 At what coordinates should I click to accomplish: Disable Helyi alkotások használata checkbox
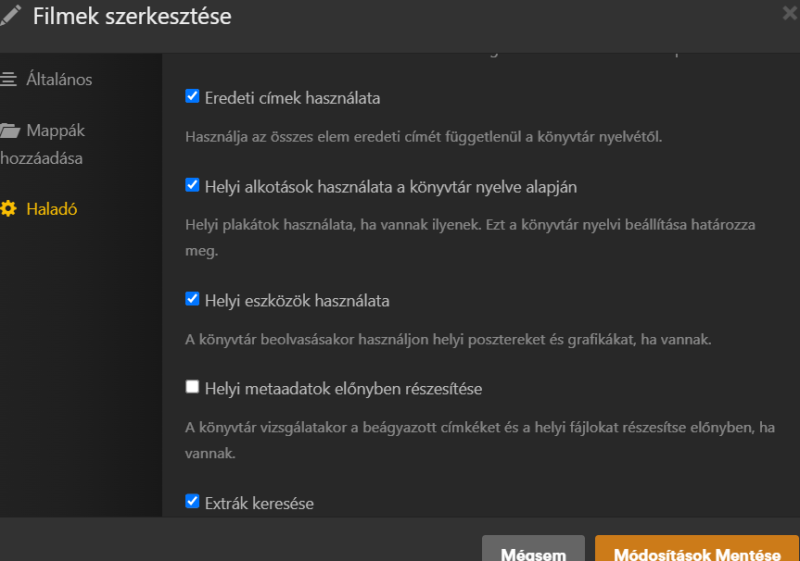pyautogui.click(x=192, y=185)
